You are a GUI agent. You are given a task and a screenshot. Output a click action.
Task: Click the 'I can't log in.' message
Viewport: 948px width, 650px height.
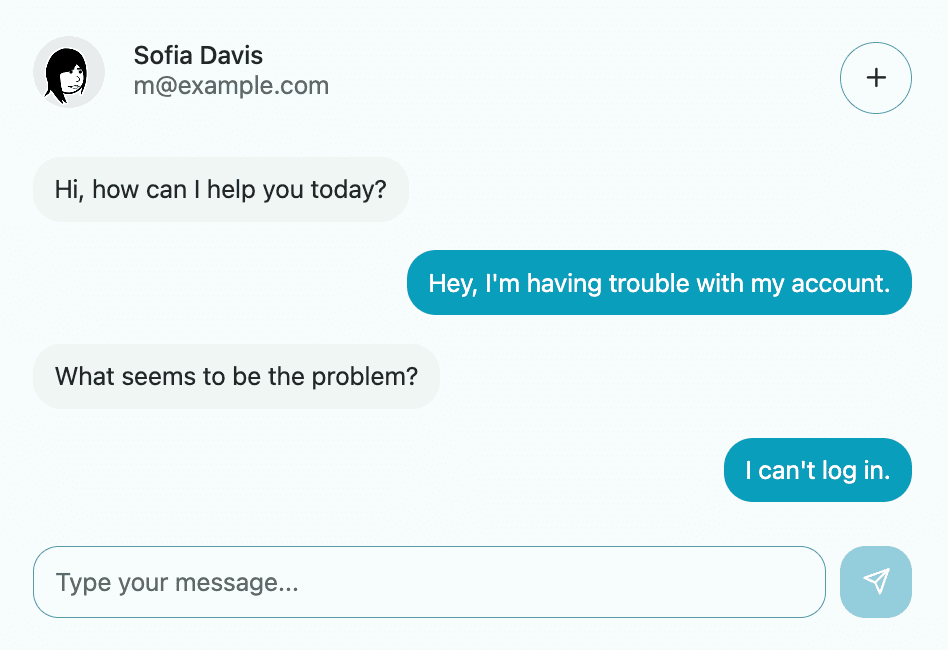pos(817,470)
